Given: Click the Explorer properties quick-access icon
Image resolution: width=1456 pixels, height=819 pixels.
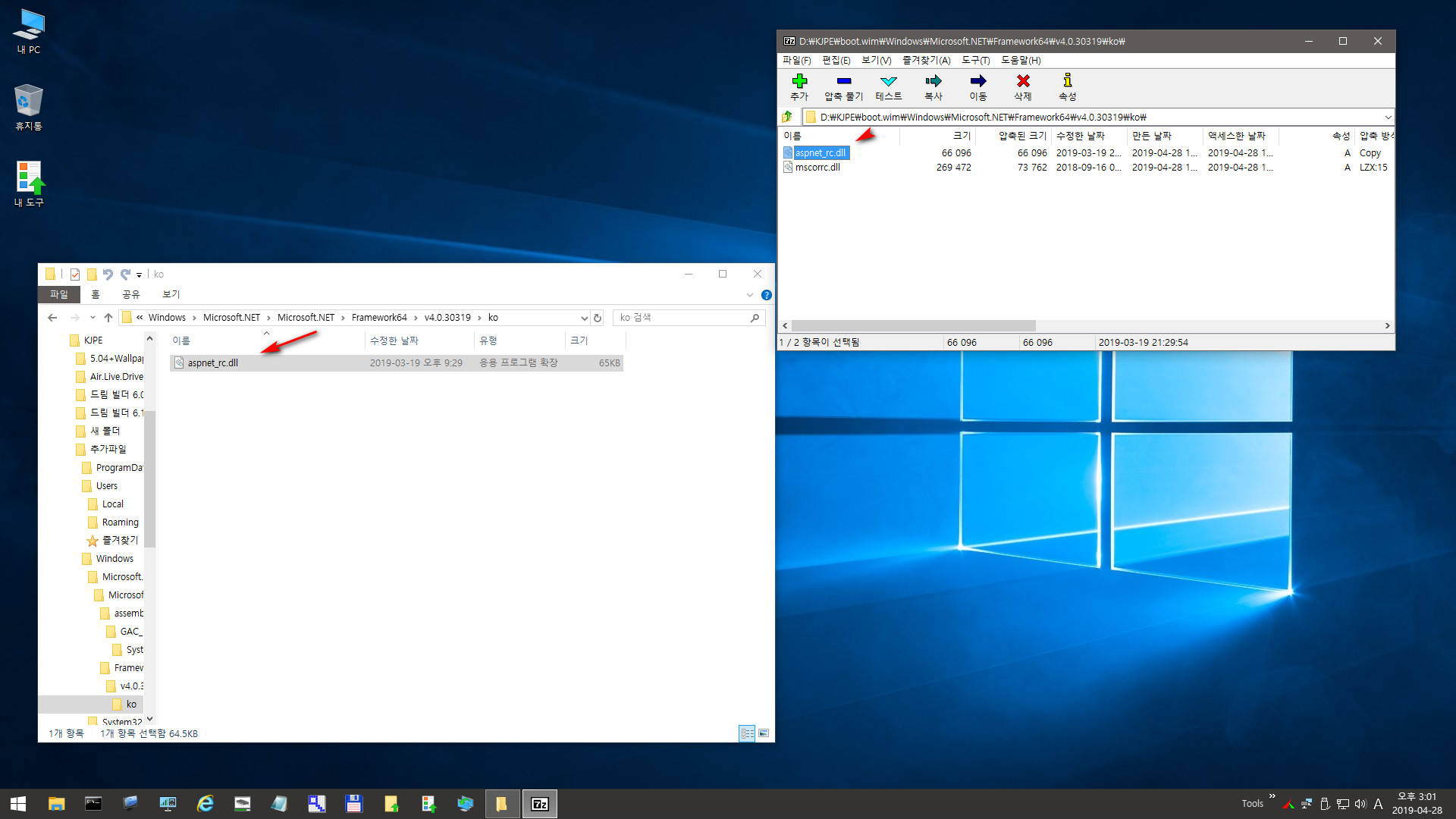Looking at the screenshot, I should pyautogui.click(x=74, y=275).
